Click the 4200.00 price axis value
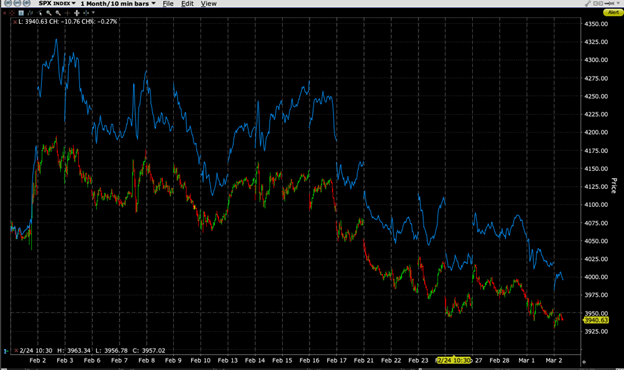624x370 pixels. pos(596,132)
